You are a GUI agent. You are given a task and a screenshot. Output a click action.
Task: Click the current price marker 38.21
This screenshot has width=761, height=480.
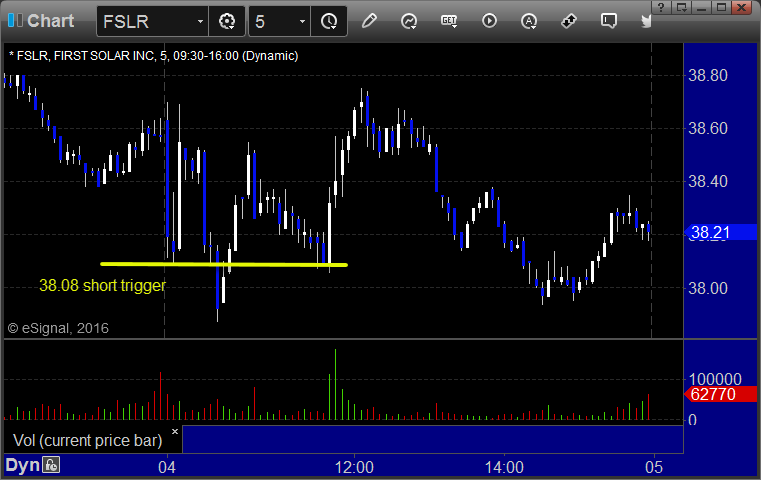(x=720, y=232)
